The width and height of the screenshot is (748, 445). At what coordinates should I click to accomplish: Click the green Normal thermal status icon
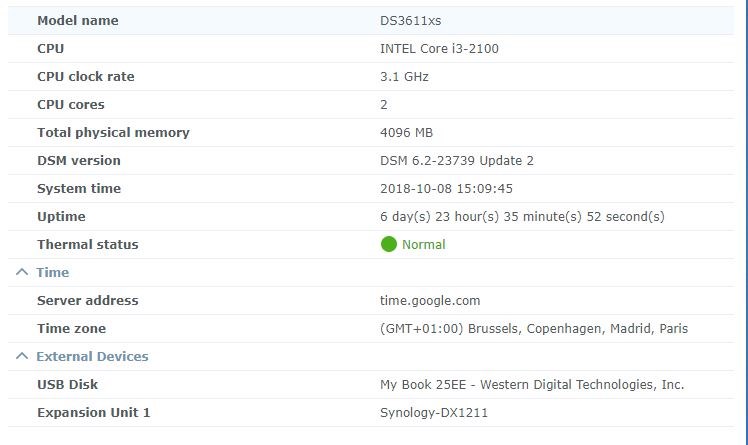pos(388,244)
